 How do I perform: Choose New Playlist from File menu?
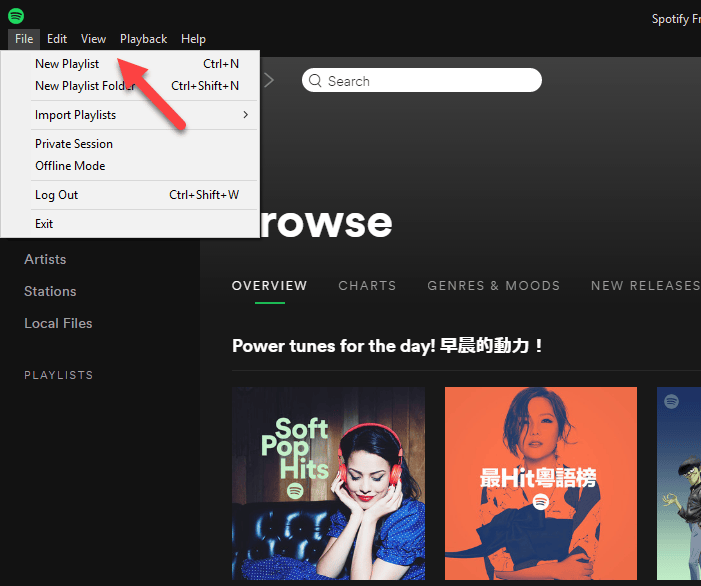tap(130, 64)
